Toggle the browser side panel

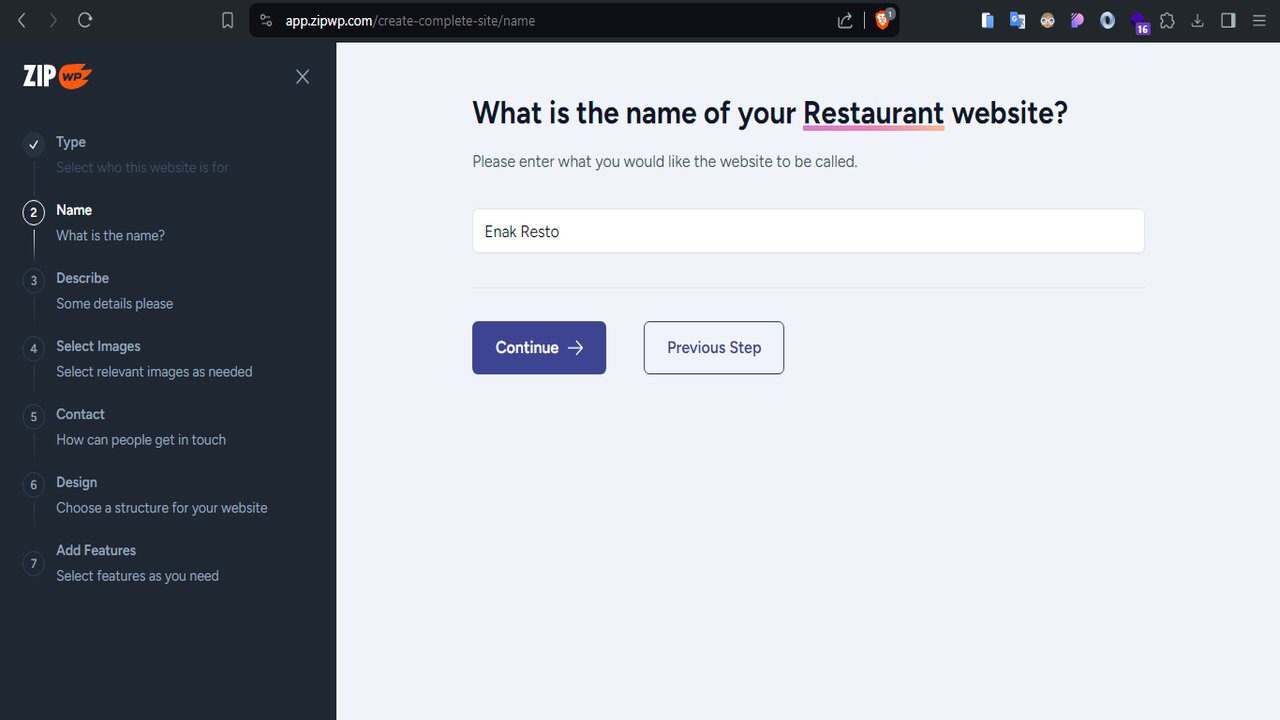(x=1228, y=20)
